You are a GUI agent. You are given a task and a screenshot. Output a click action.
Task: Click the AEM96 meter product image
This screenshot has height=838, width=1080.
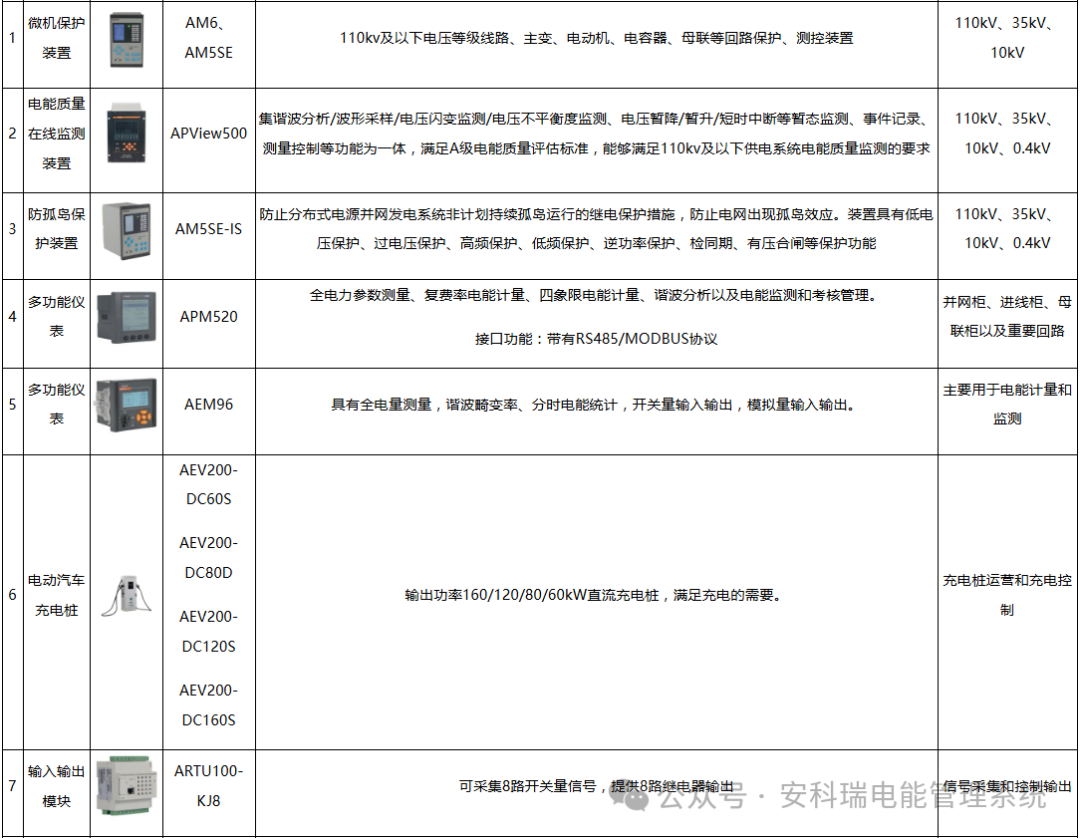[127, 405]
